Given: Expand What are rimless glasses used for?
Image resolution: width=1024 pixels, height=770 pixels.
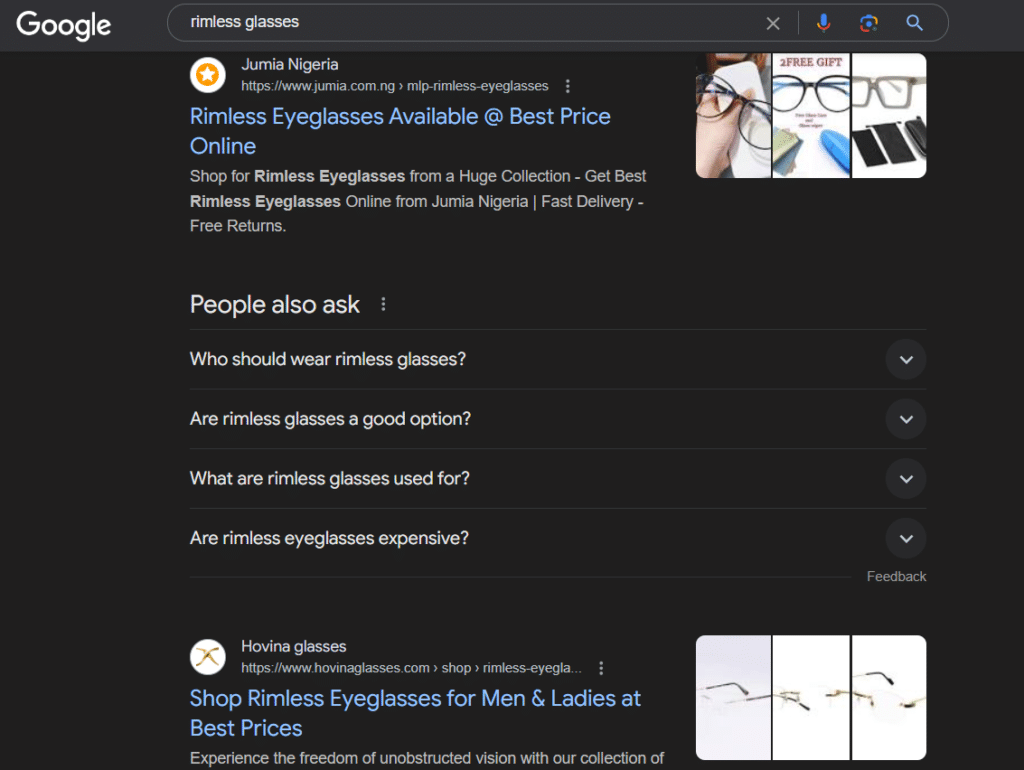Looking at the screenshot, I should pos(558,479).
